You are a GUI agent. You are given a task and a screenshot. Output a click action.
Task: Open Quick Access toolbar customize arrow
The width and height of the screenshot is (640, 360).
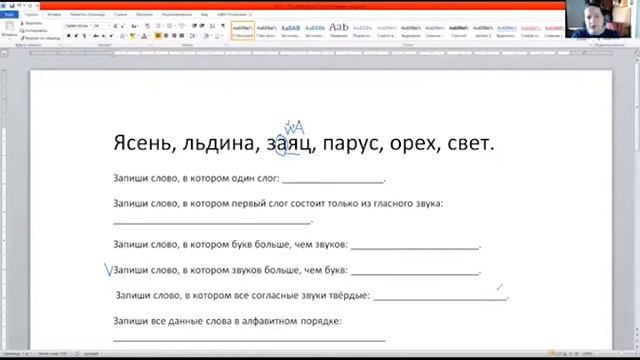(x=37, y=6)
